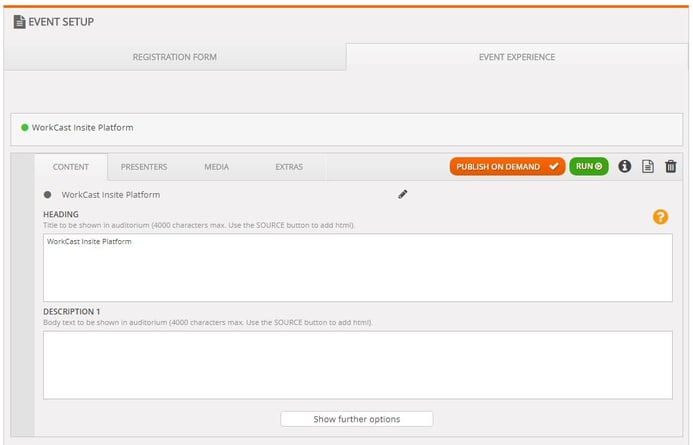Click the DESCRIPTION 1 label
Viewport: 693px width, 445px height.
[72, 312]
